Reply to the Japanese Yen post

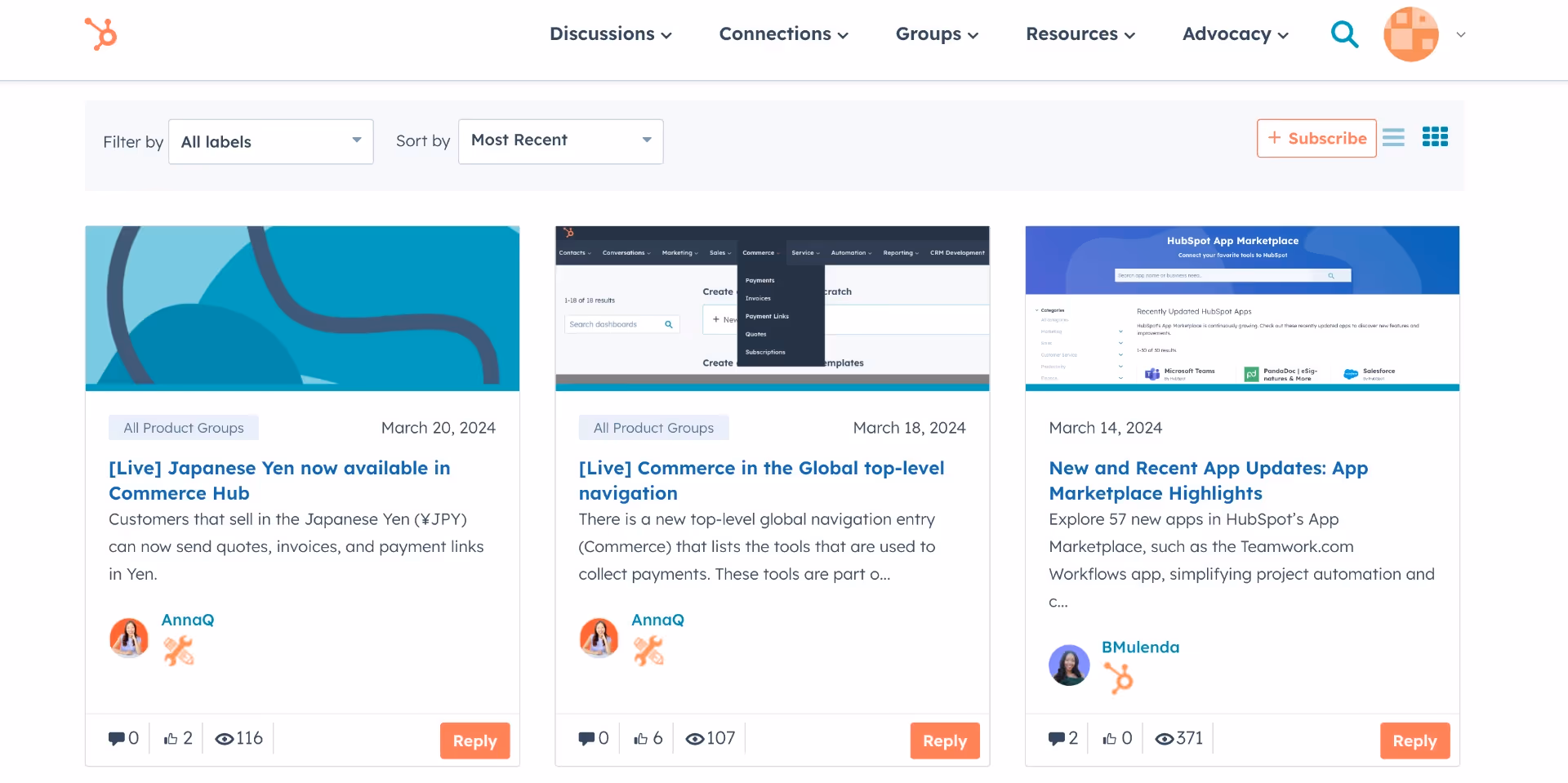click(475, 741)
